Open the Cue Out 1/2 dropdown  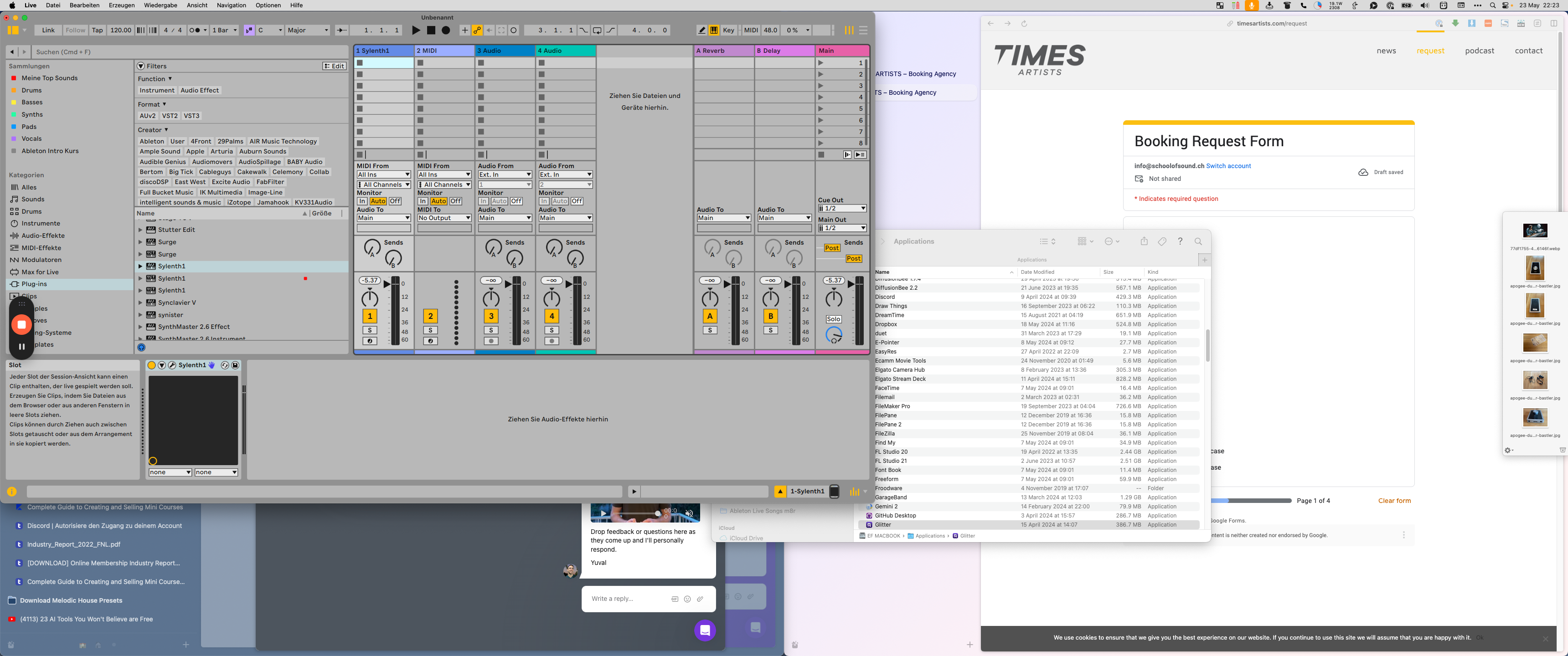coord(842,209)
